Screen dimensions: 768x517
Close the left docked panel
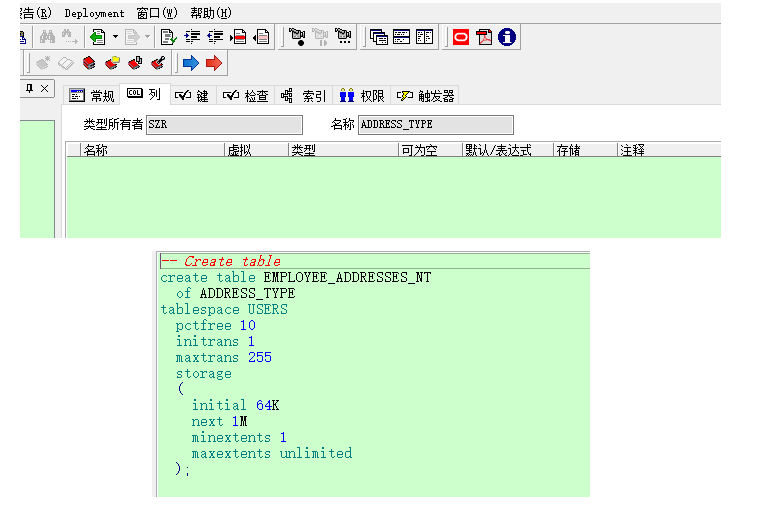[x=44, y=89]
